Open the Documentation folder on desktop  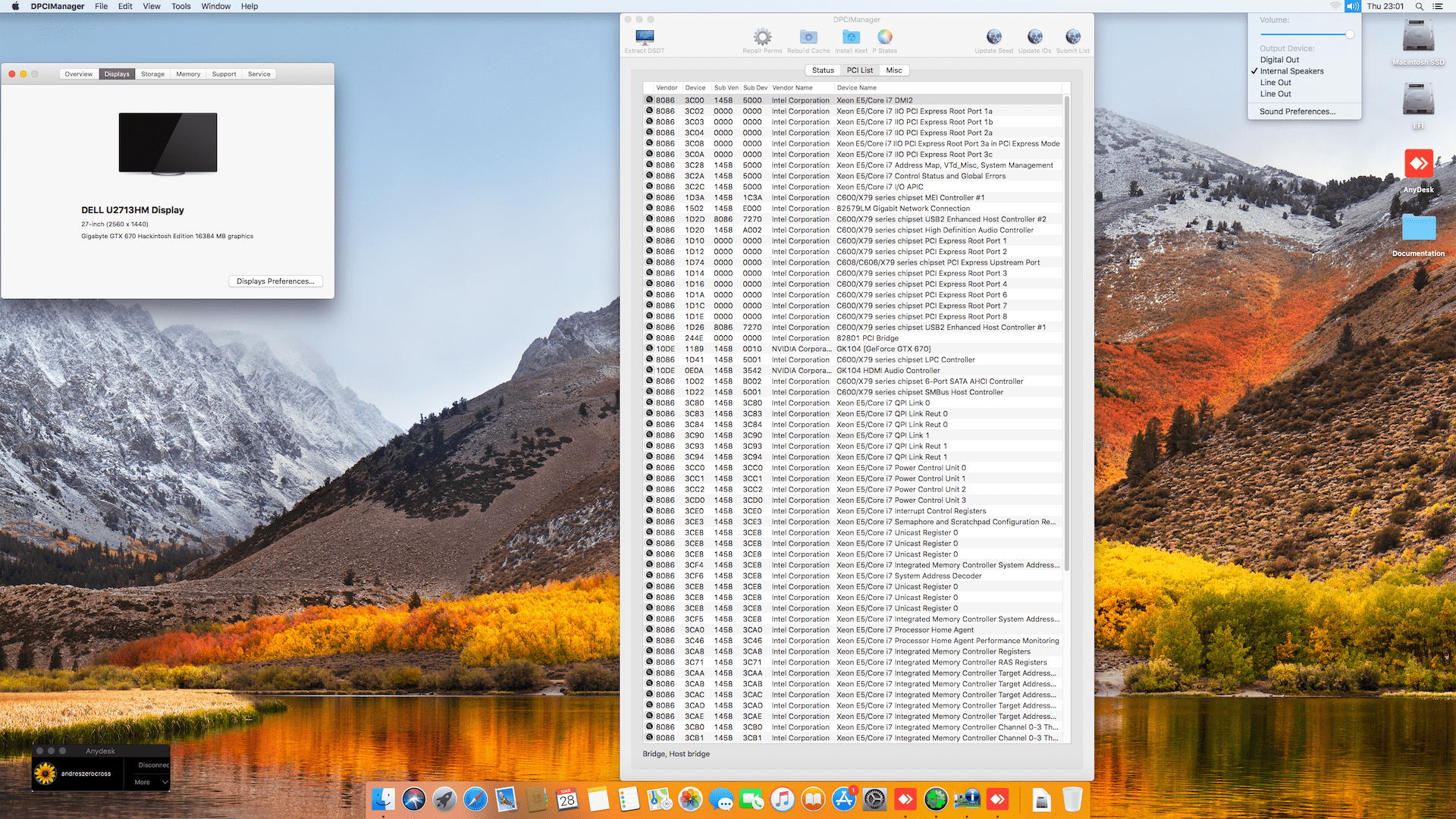[1418, 227]
